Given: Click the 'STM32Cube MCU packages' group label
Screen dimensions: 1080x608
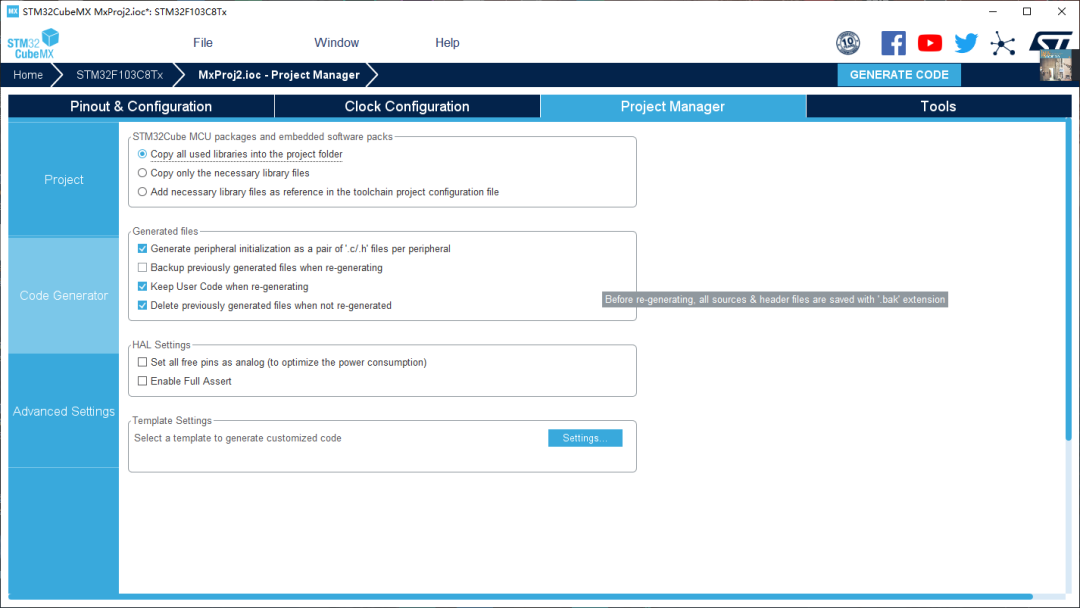Looking at the screenshot, I should click(x=262, y=136).
